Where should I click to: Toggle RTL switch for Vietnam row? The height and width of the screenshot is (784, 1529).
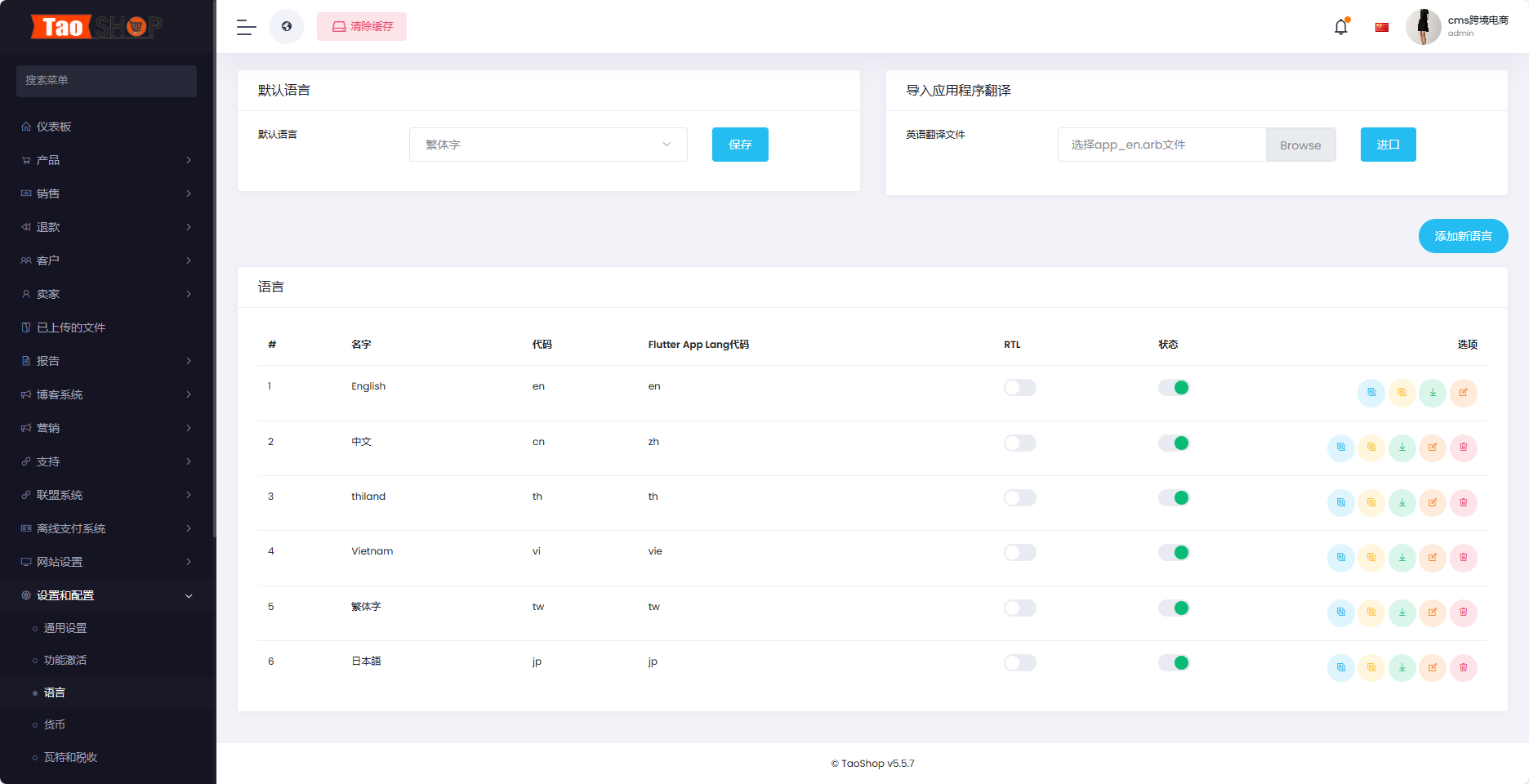click(1020, 553)
